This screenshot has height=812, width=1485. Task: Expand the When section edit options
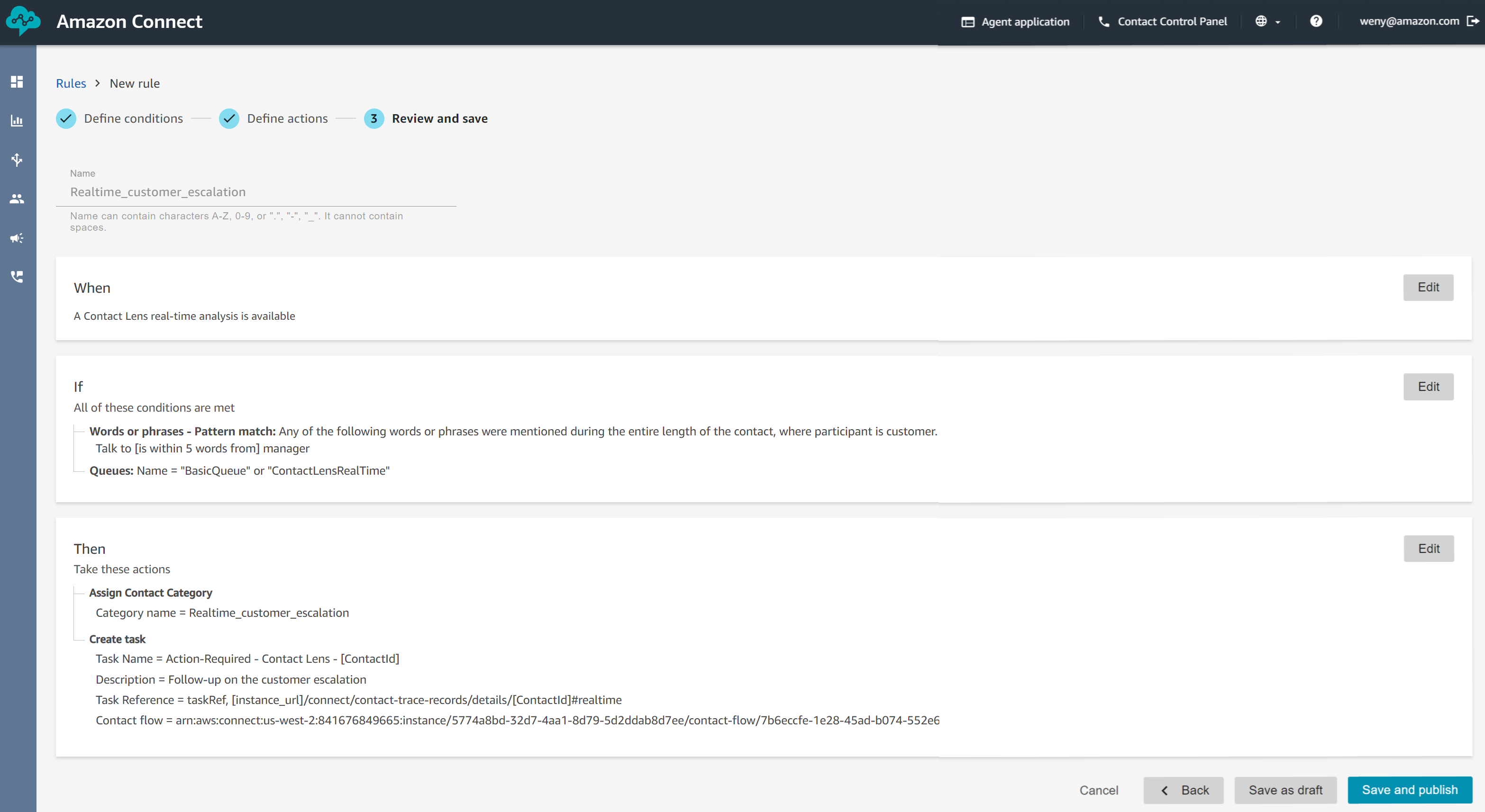pyautogui.click(x=1428, y=287)
